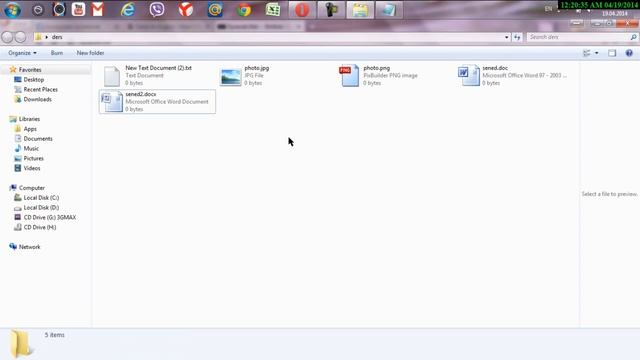Open Excel from the taskbar
The image size is (640, 360).
pos(273,9)
